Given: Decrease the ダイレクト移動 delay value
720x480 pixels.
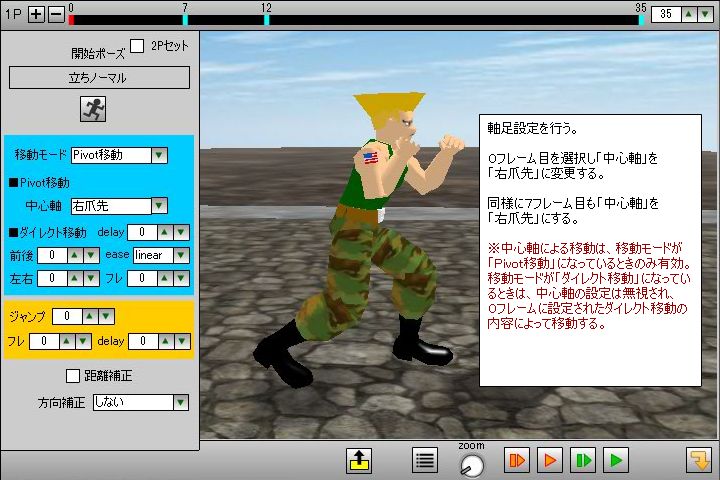Looking at the screenshot, I should [181, 232].
